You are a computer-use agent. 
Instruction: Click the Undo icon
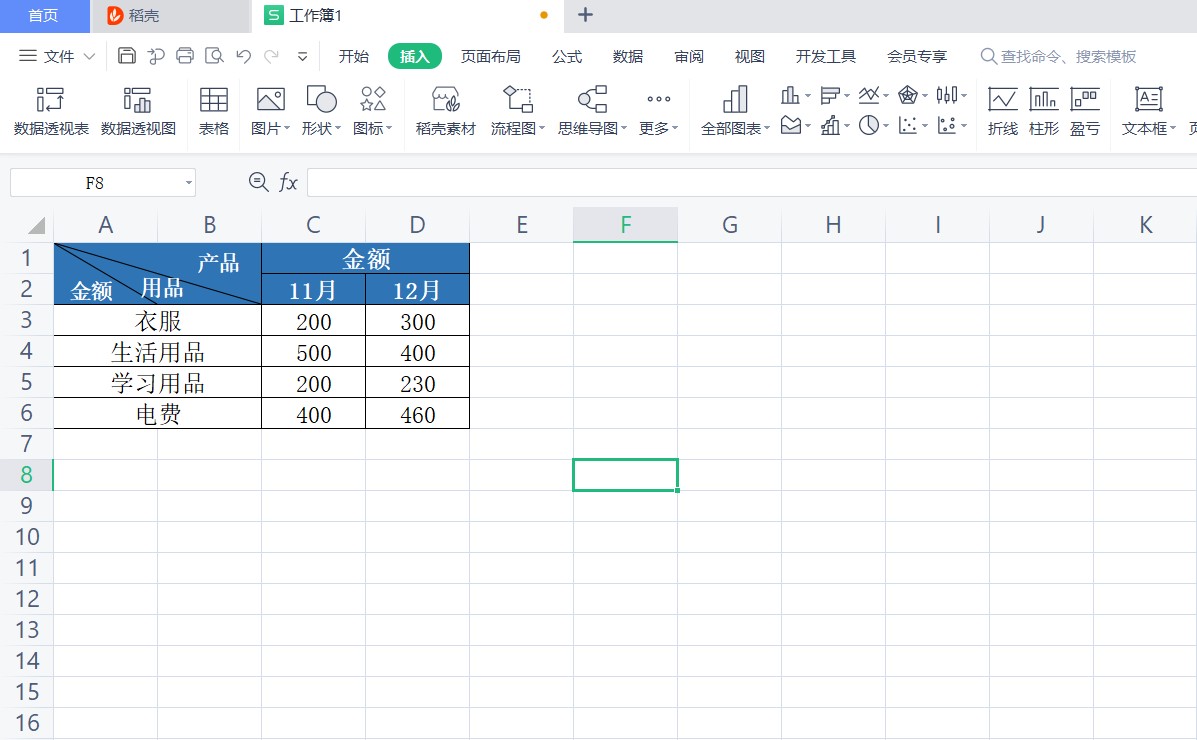242,56
